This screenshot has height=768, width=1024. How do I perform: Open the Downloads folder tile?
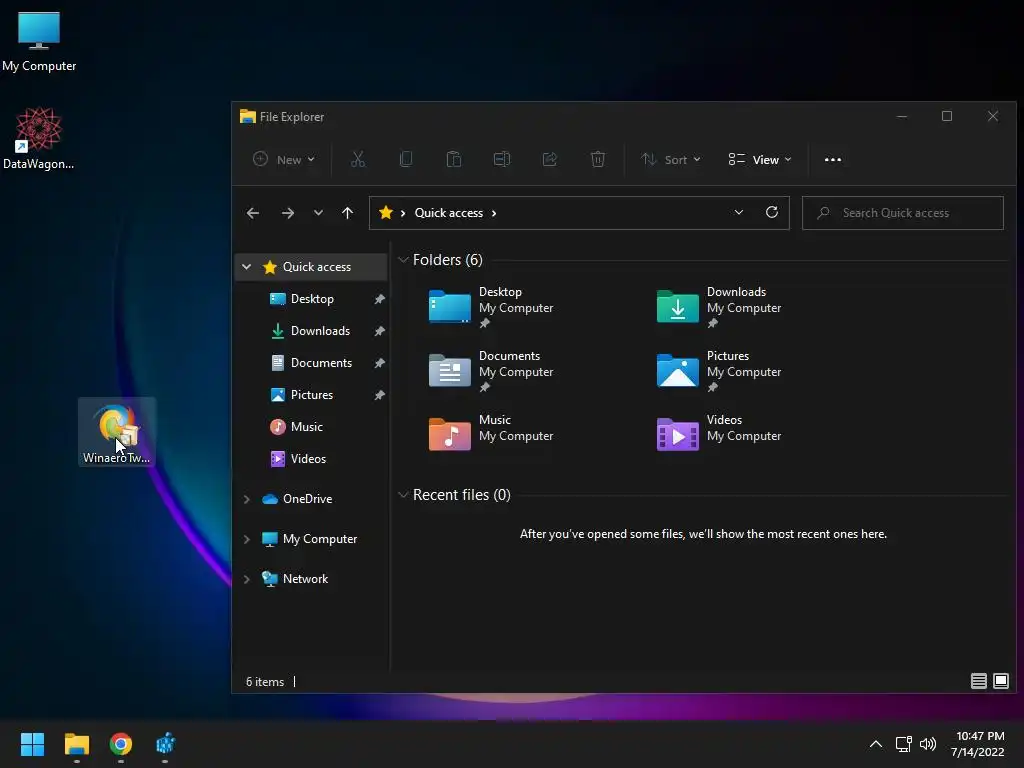[x=719, y=306]
